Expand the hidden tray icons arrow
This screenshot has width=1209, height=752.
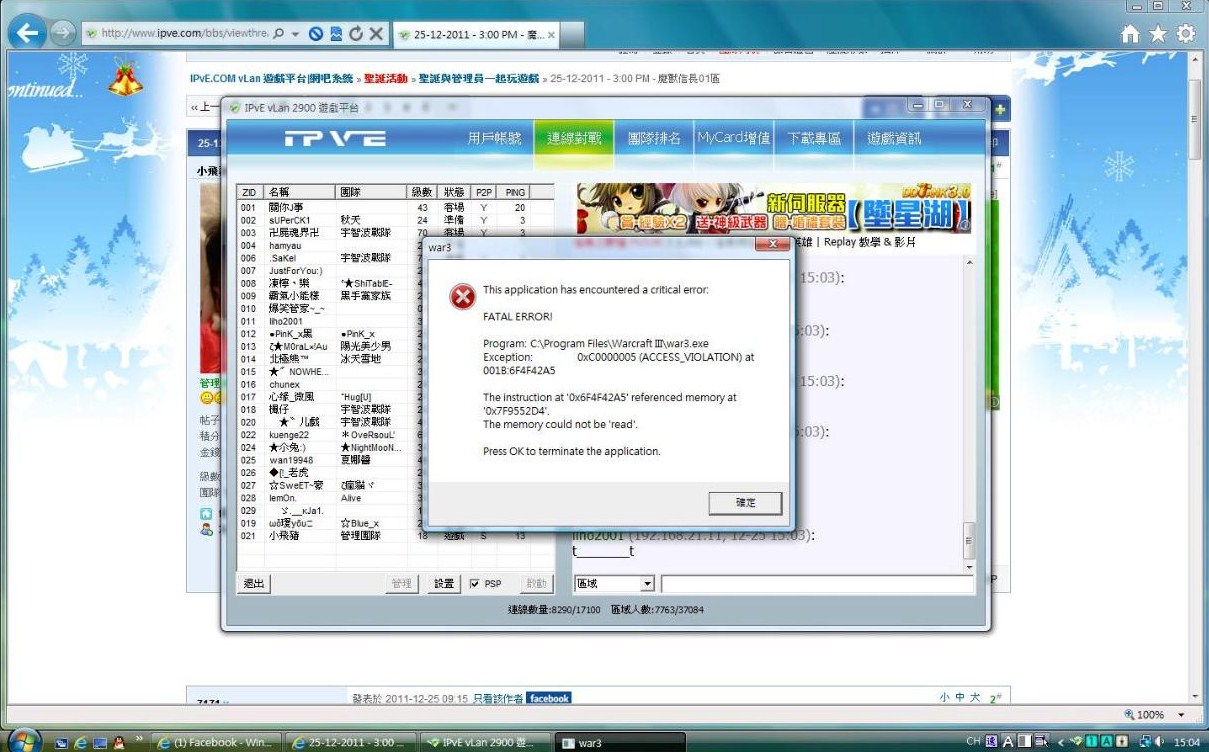coord(1061,742)
